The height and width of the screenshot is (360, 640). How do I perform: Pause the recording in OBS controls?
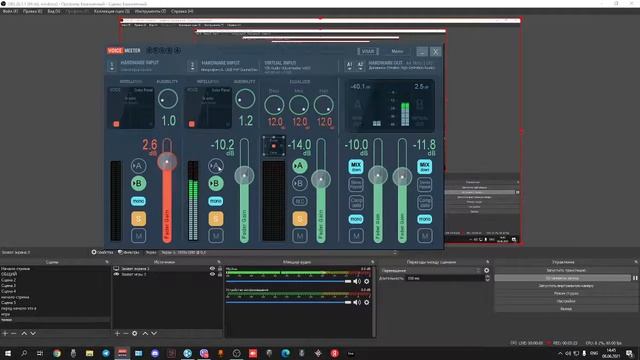pos(635,278)
